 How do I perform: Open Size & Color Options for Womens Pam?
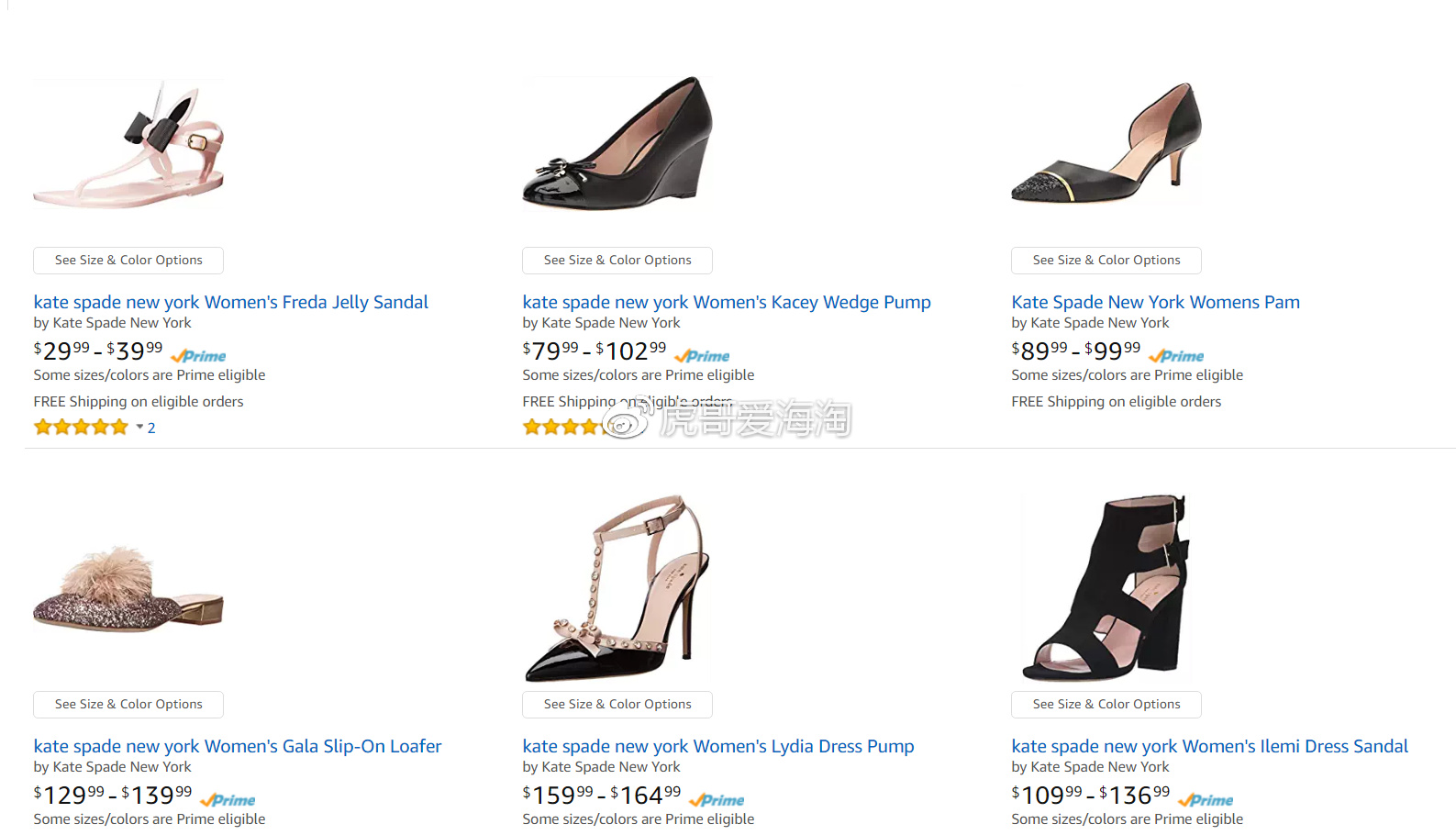click(x=1106, y=261)
